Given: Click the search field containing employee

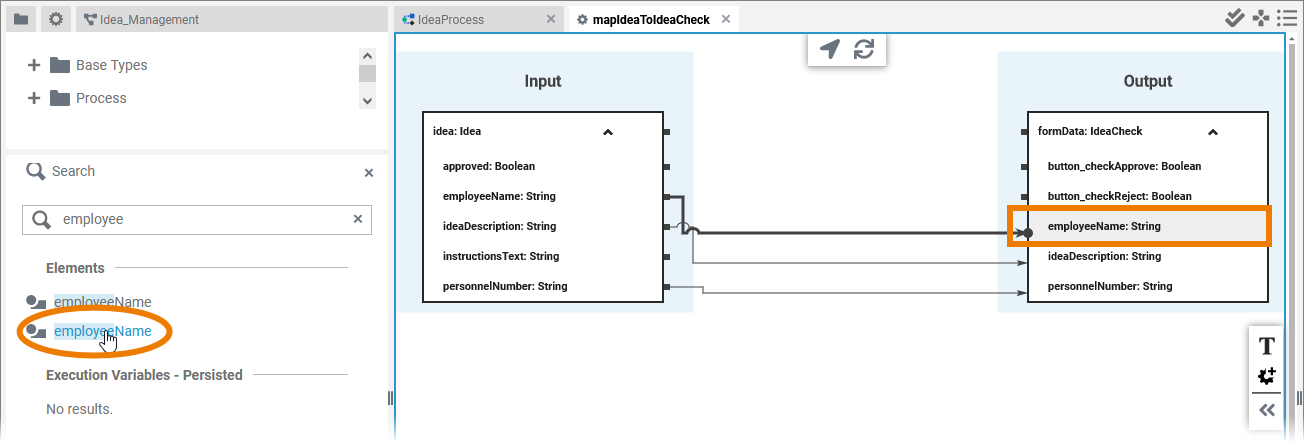Looking at the screenshot, I should point(200,219).
